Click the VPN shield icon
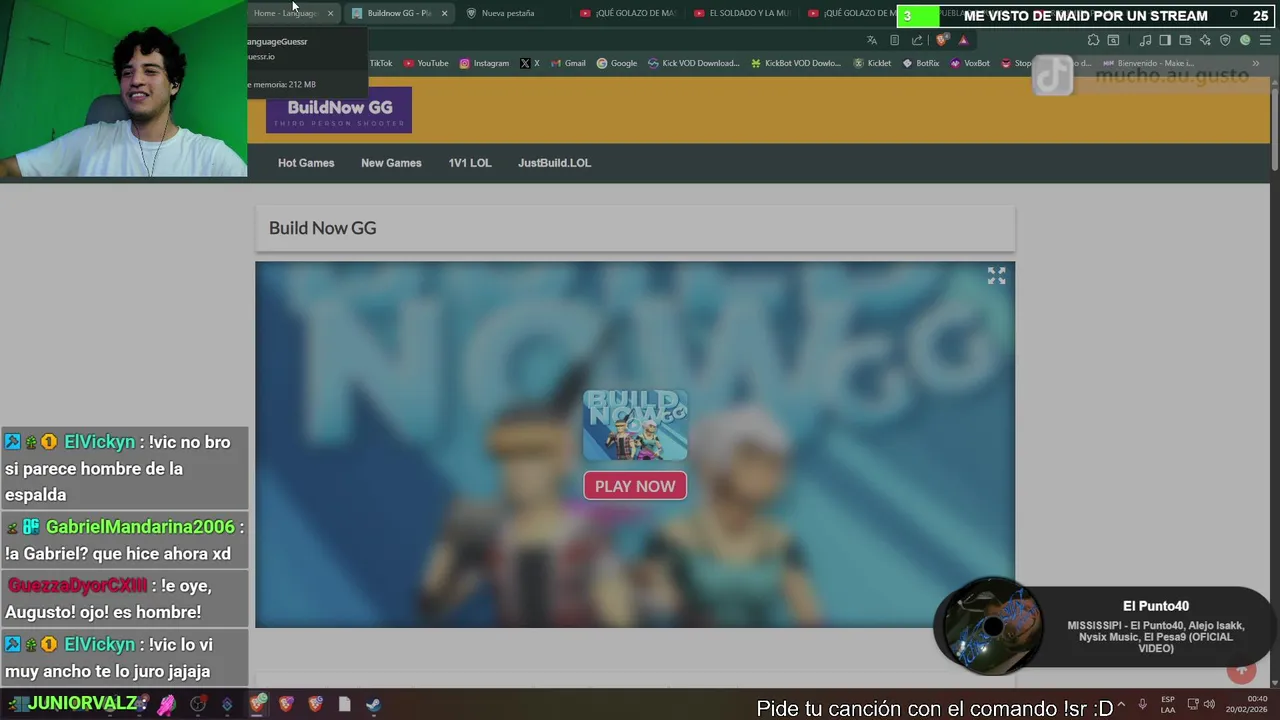 coord(1225,40)
